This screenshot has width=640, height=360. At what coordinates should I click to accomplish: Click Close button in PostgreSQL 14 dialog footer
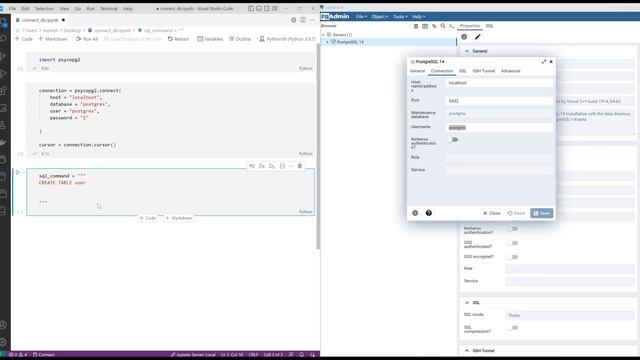[492, 213]
